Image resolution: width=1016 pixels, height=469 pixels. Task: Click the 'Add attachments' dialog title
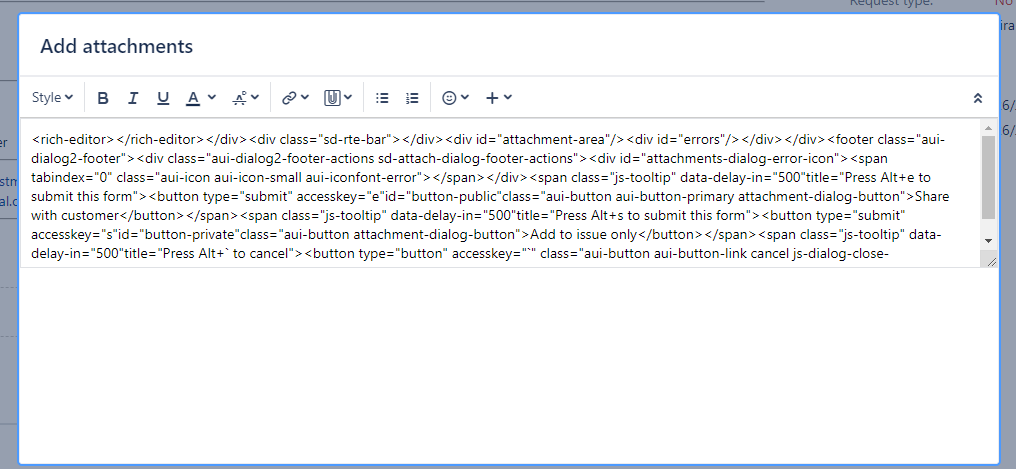(117, 47)
